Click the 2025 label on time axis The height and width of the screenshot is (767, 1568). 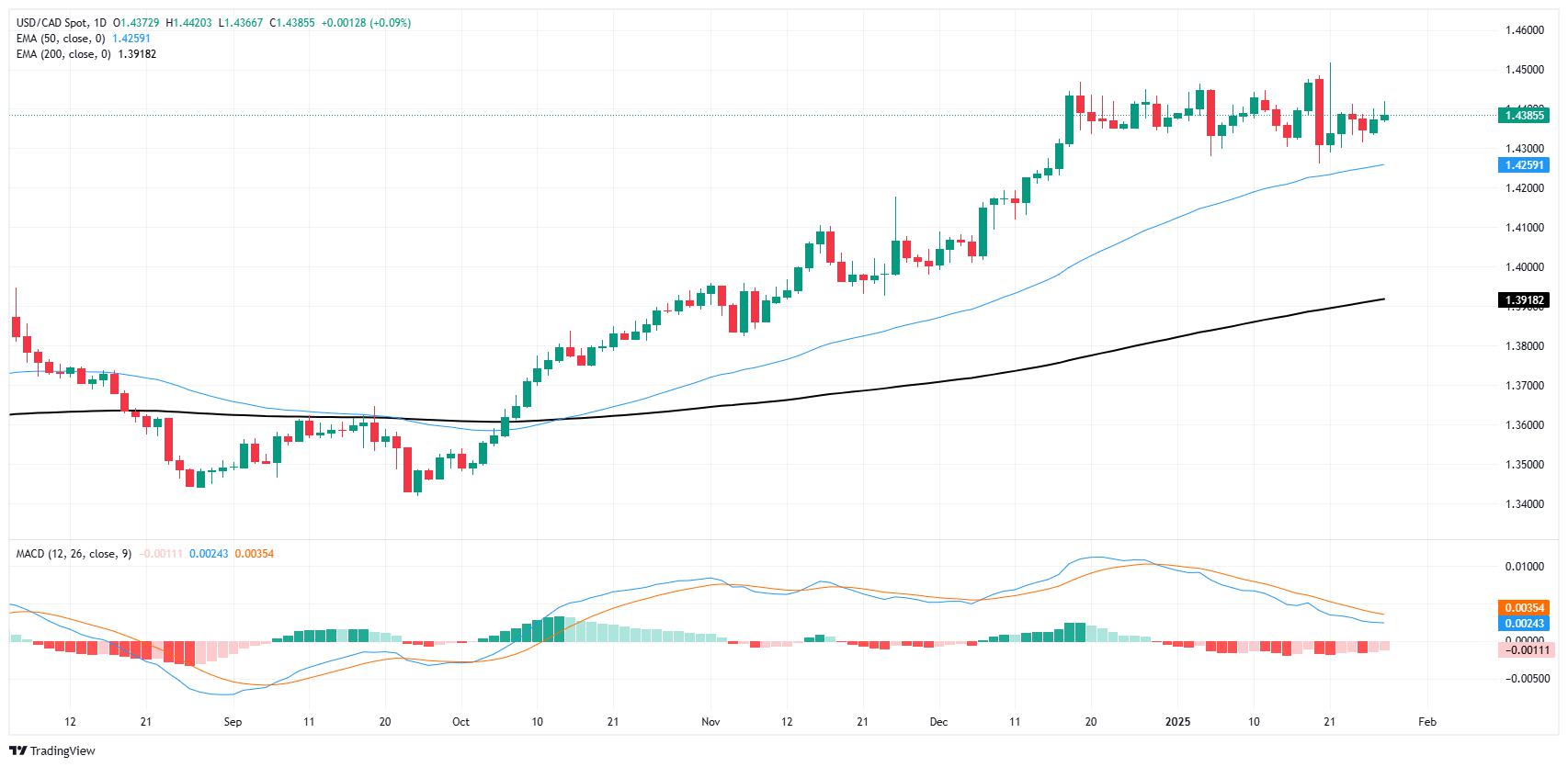tap(1177, 722)
